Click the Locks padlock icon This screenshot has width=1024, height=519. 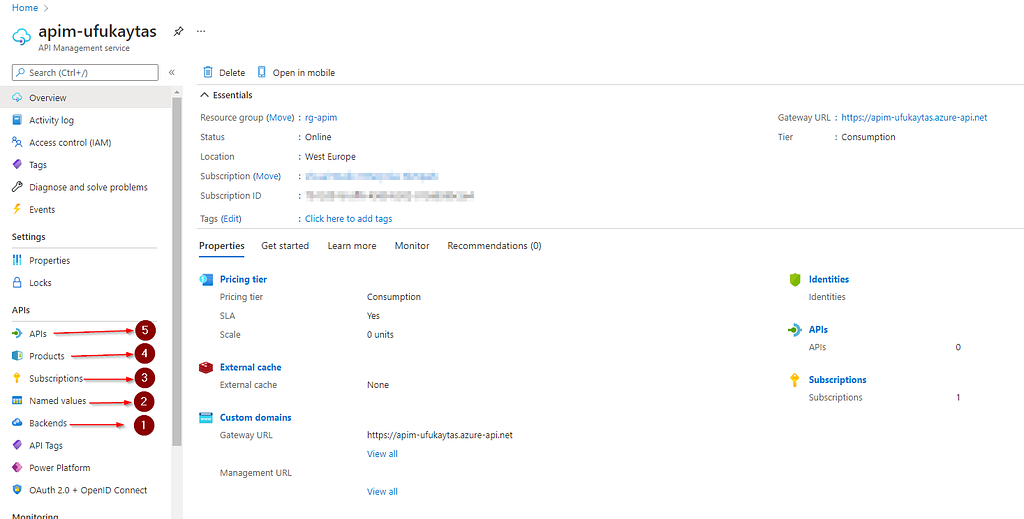(18, 283)
